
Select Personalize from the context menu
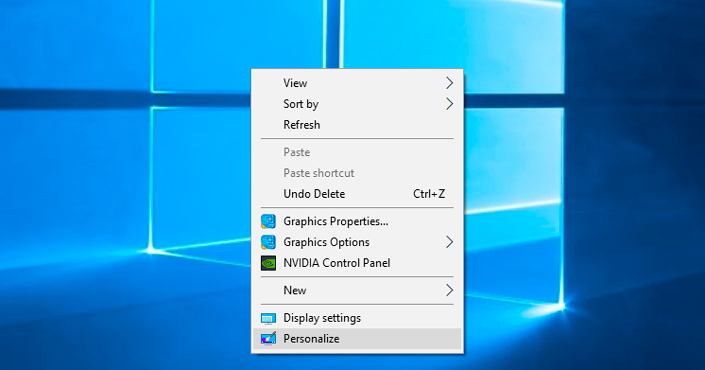coord(357,339)
